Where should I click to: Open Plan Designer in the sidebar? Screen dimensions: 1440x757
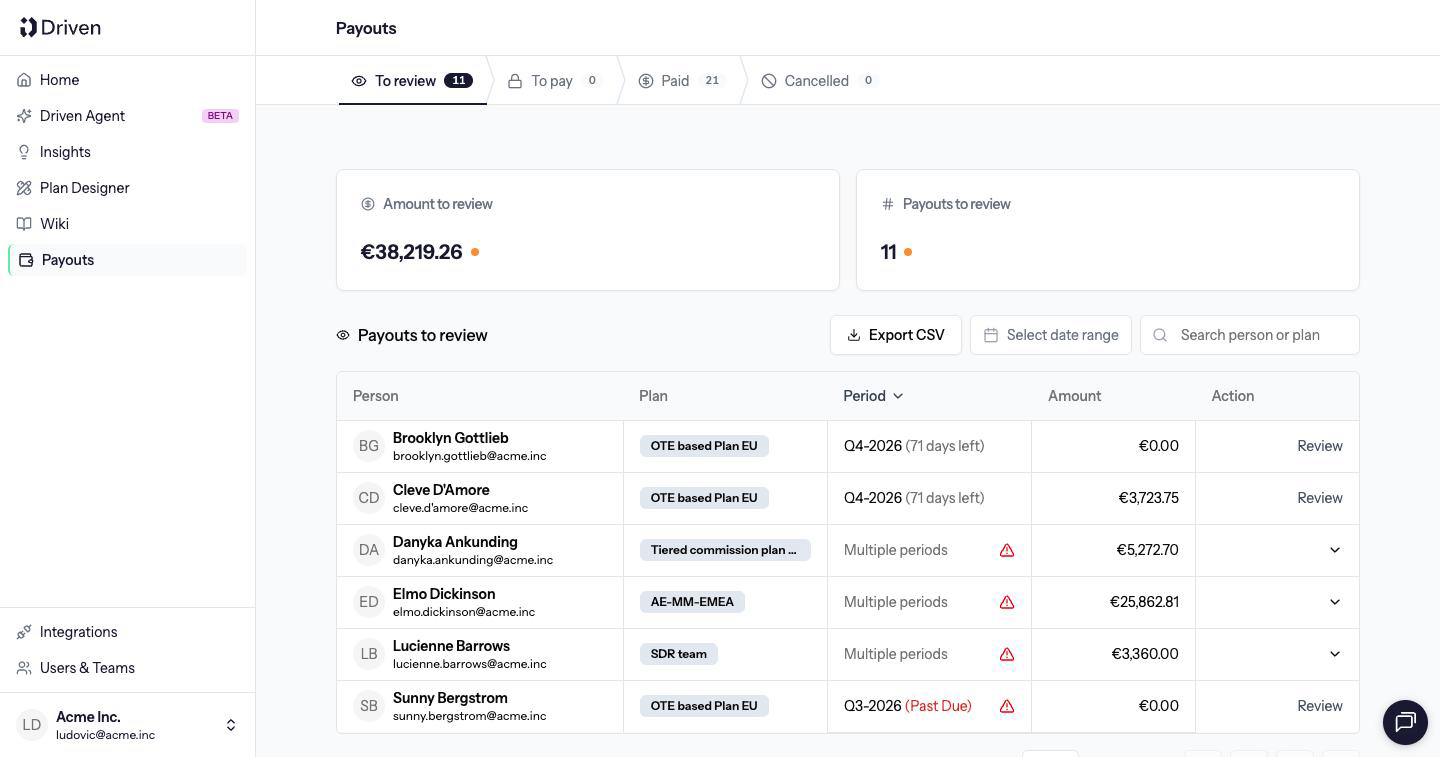point(127,188)
